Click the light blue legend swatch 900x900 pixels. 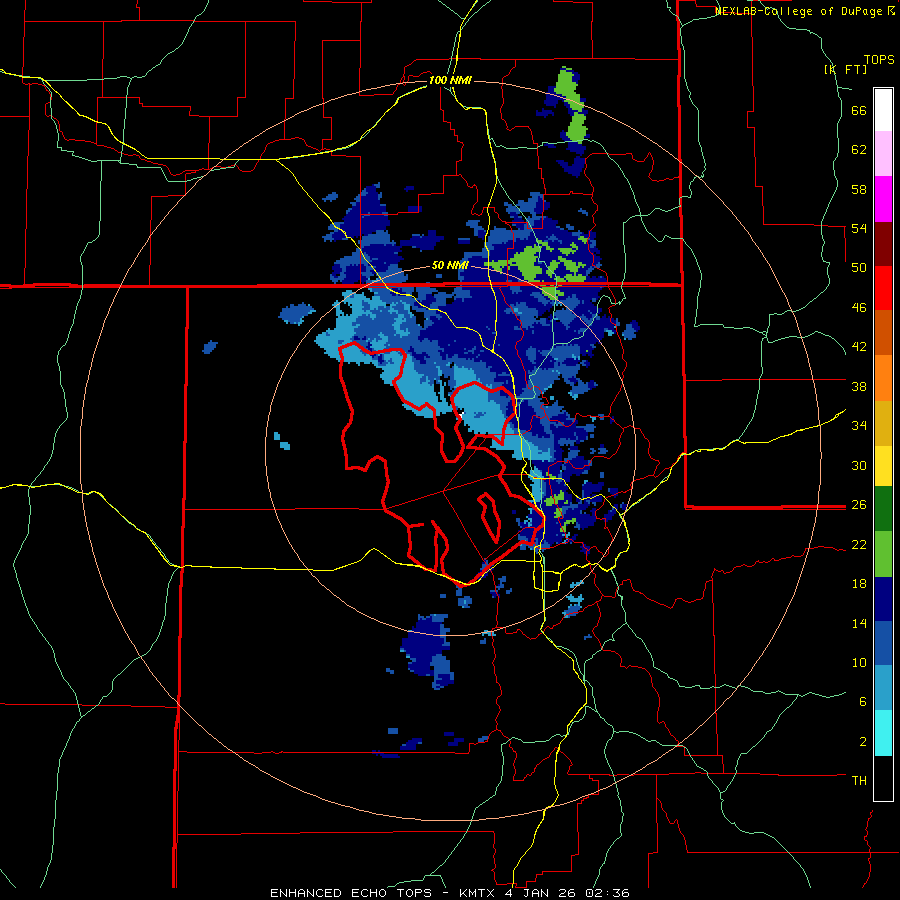pos(883,688)
